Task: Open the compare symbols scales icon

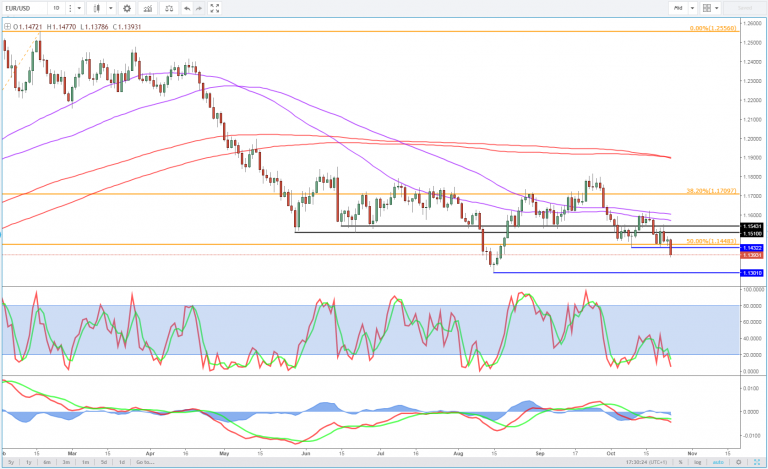Action: 169,8
